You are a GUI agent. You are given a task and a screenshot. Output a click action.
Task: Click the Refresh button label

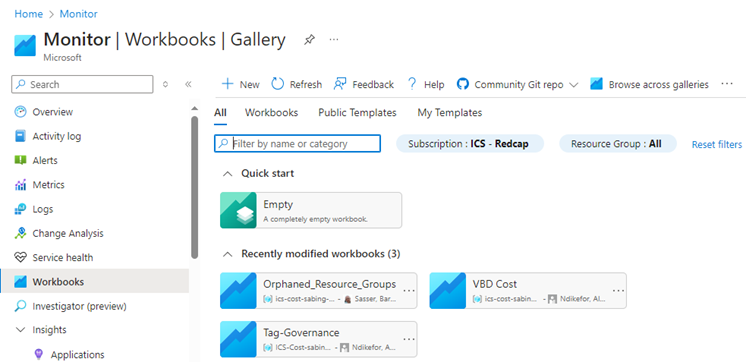(x=306, y=85)
